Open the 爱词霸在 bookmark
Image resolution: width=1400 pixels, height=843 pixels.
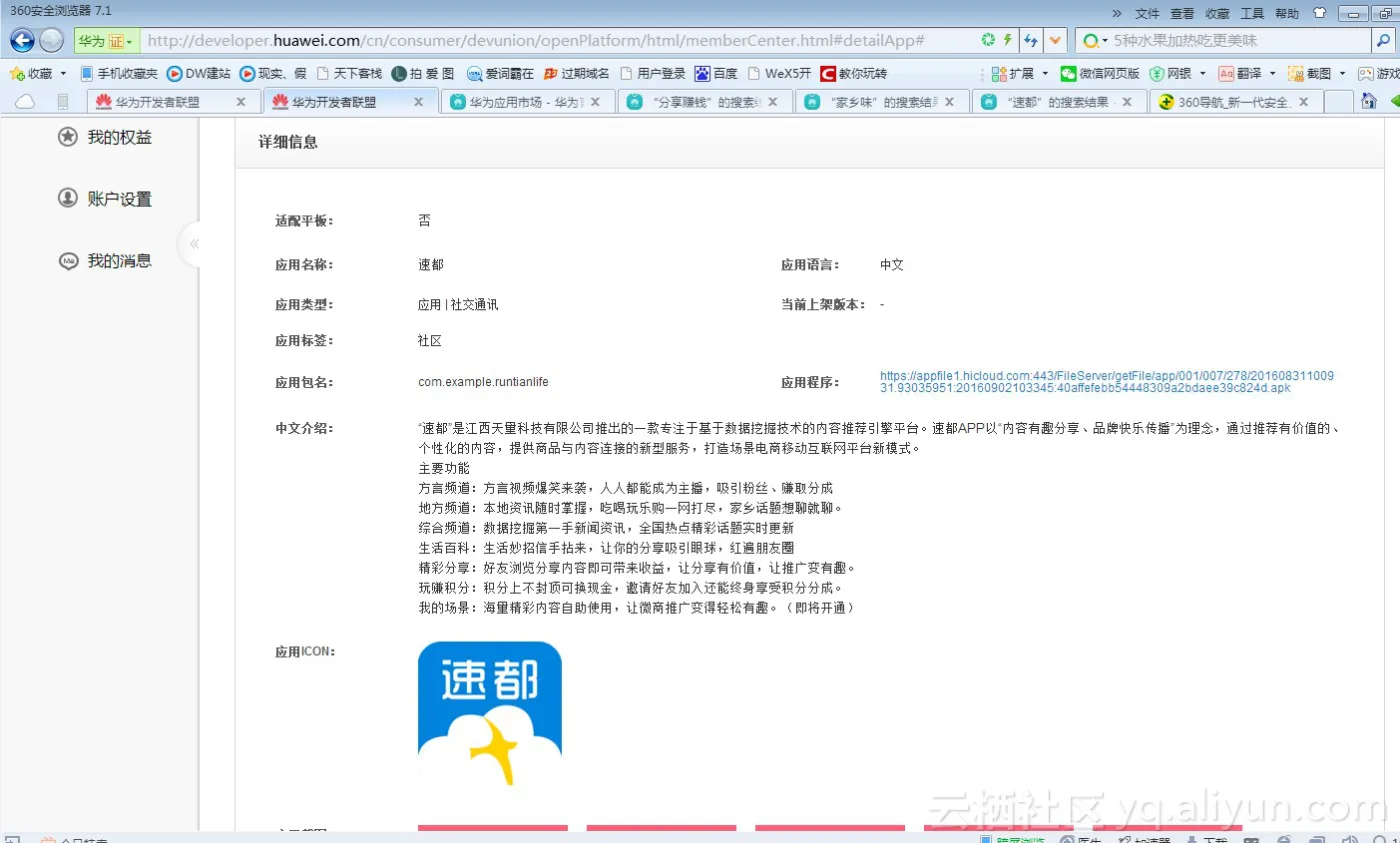500,73
